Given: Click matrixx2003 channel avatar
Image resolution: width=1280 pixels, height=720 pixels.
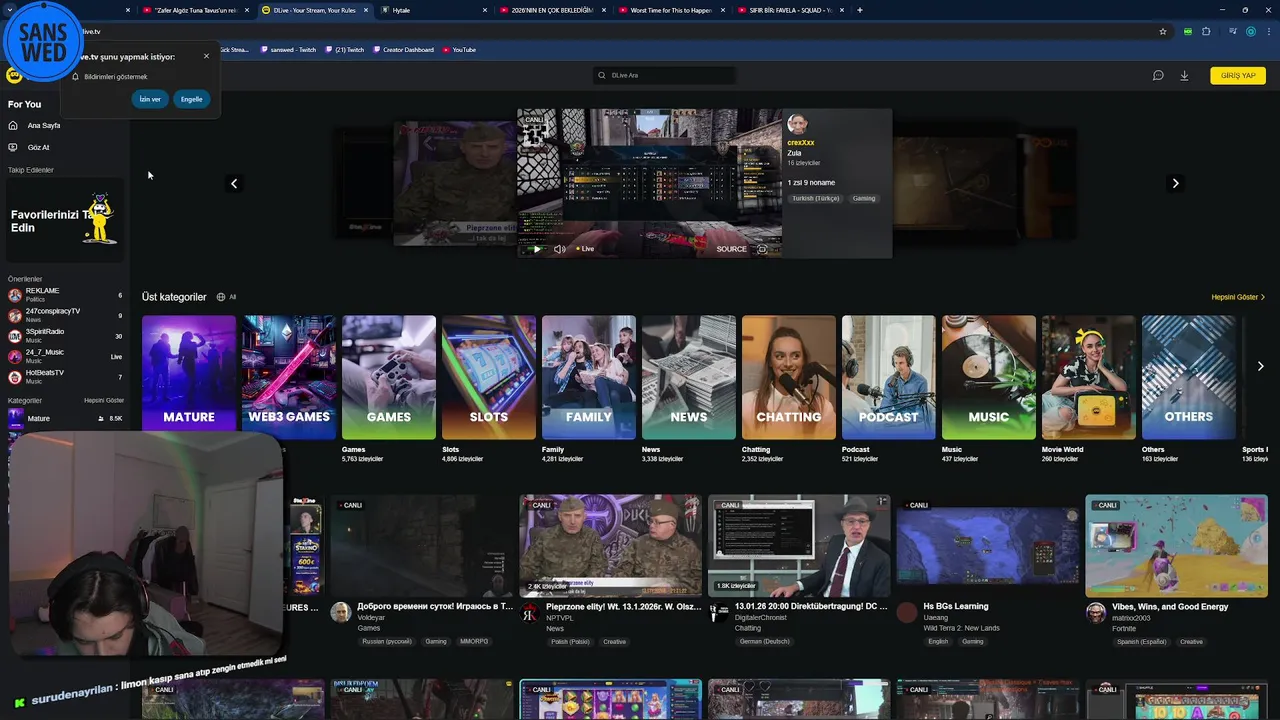Looking at the screenshot, I should pos(1096,612).
